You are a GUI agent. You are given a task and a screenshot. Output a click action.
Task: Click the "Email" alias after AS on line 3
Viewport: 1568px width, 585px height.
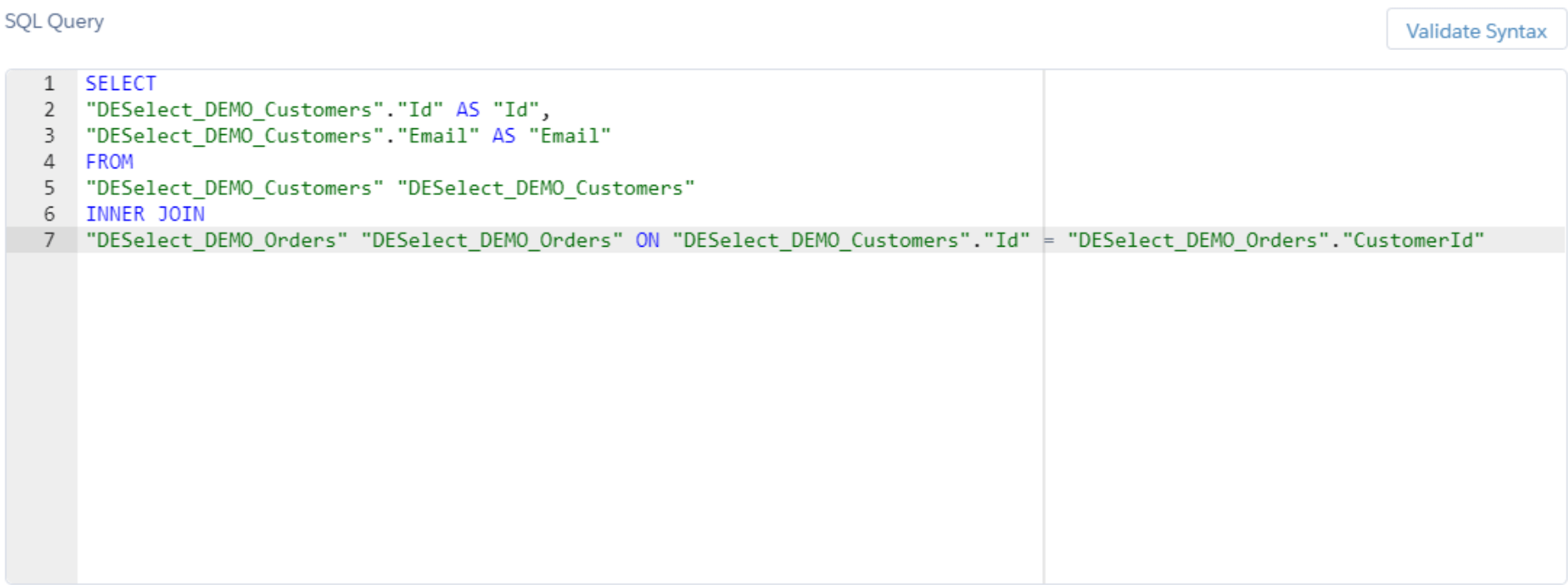569,136
